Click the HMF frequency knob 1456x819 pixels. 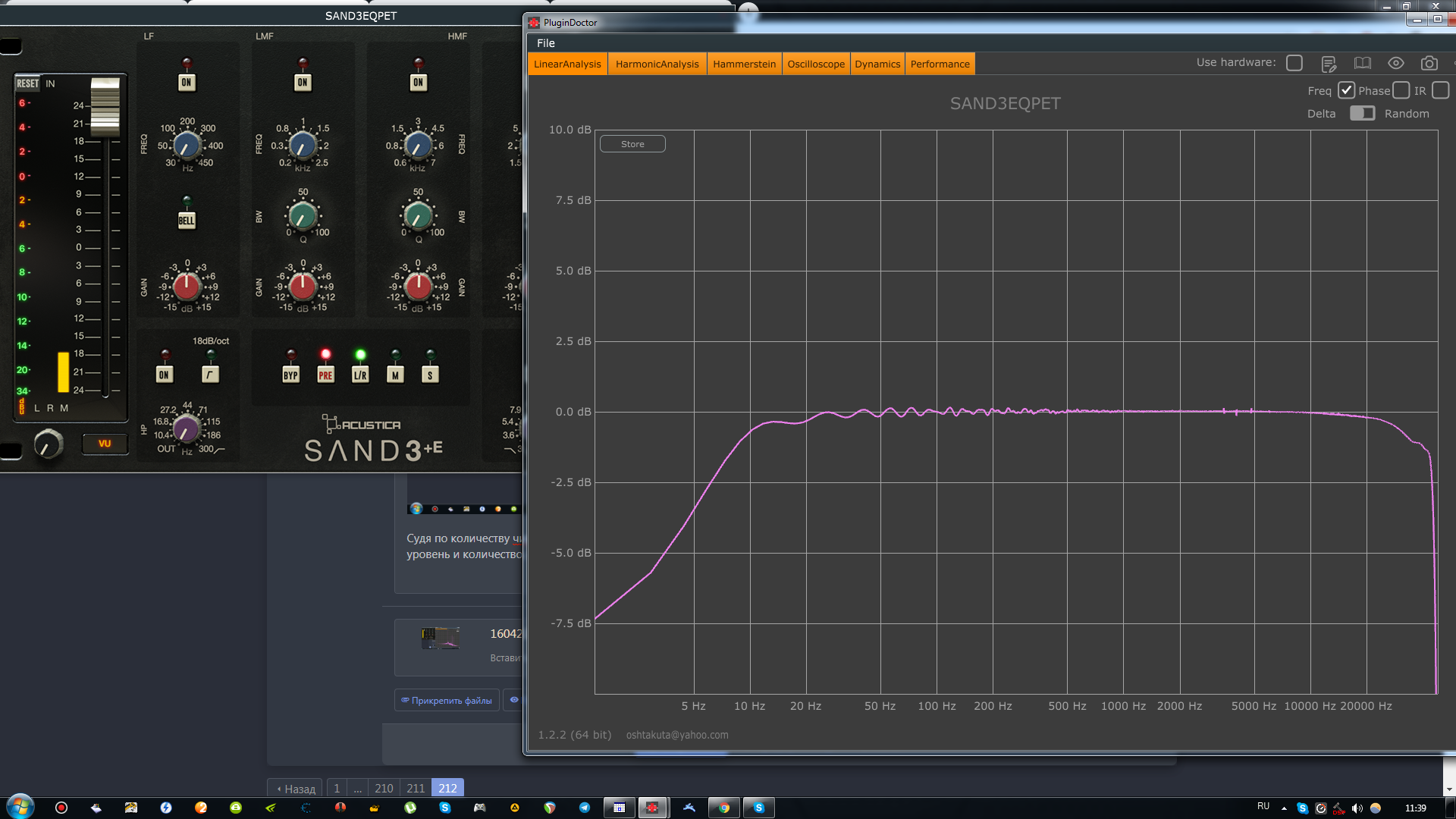pyautogui.click(x=418, y=146)
